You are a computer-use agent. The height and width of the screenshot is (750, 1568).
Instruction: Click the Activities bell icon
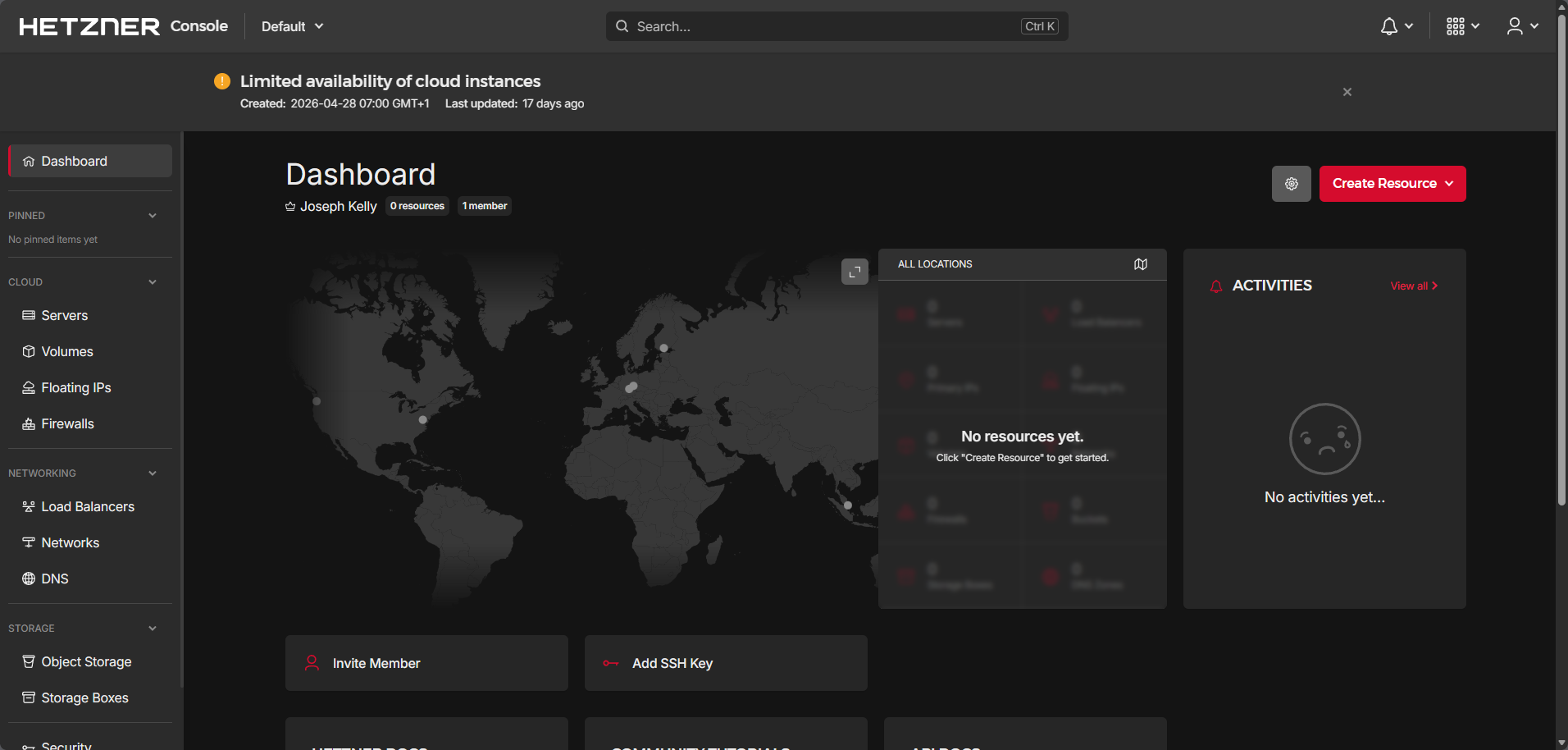[1216, 286]
